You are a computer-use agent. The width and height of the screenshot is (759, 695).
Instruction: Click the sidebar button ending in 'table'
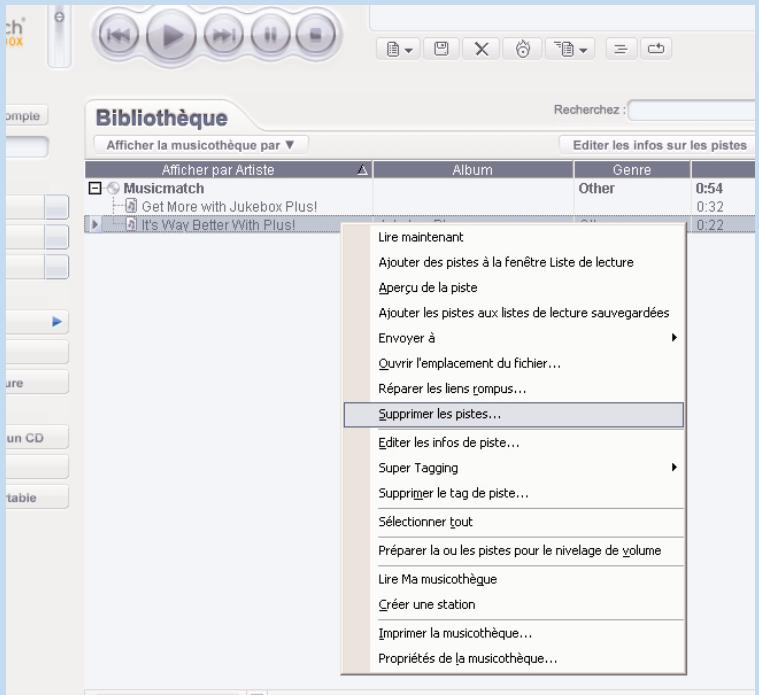click(x=37, y=497)
